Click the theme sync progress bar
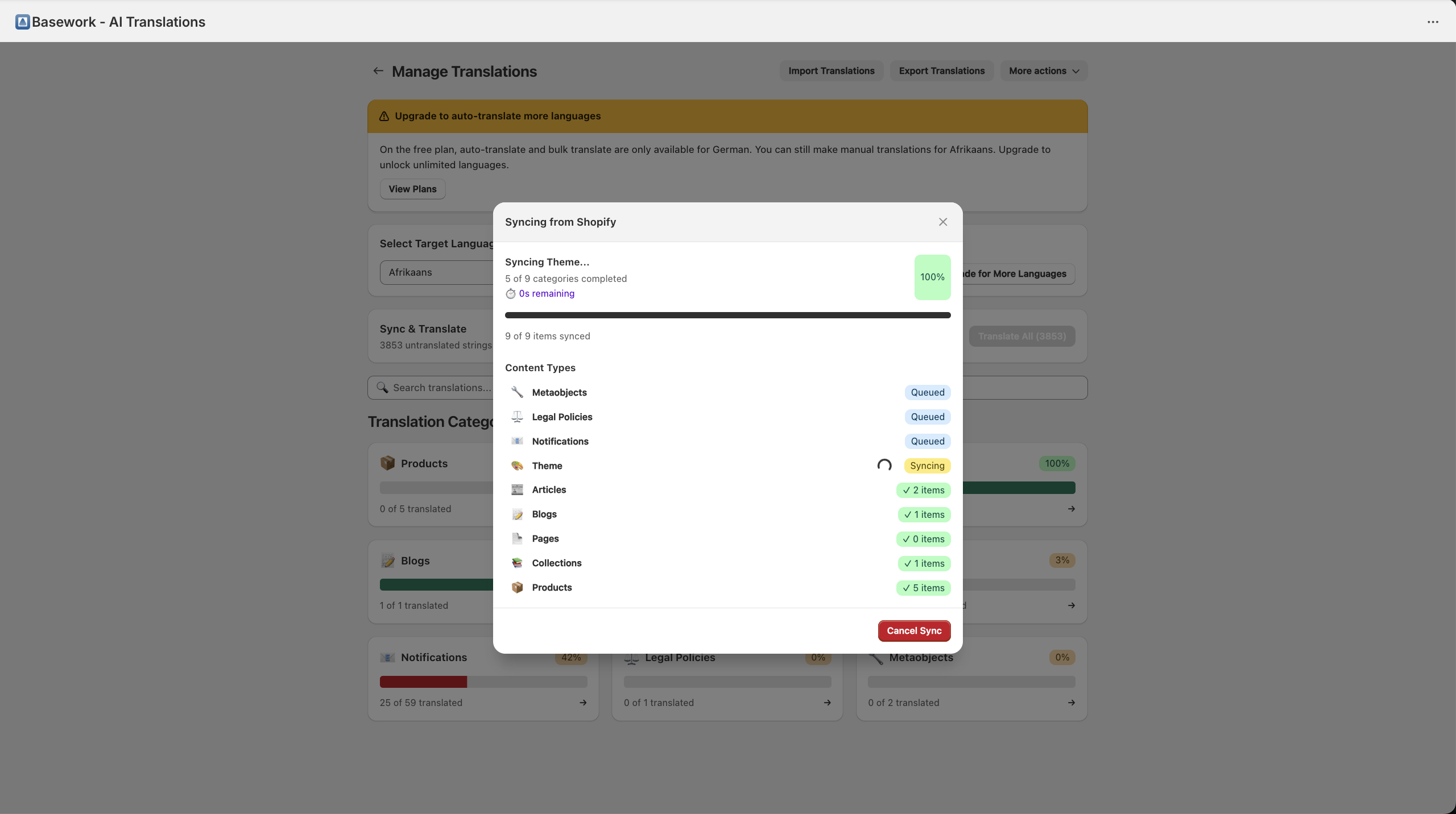This screenshot has height=814, width=1456. pyautogui.click(x=728, y=315)
